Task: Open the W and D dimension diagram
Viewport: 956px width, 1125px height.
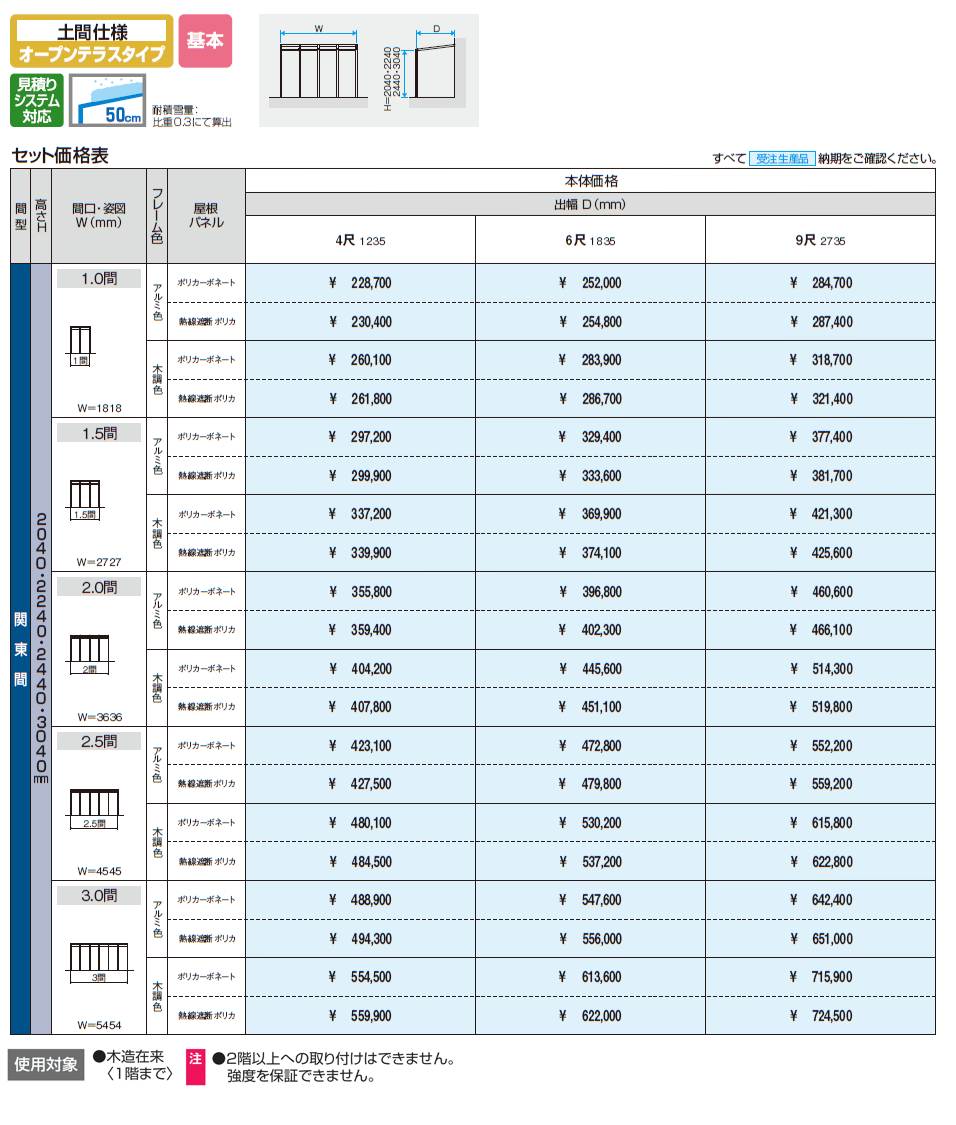Action: click(x=368, y=70)
